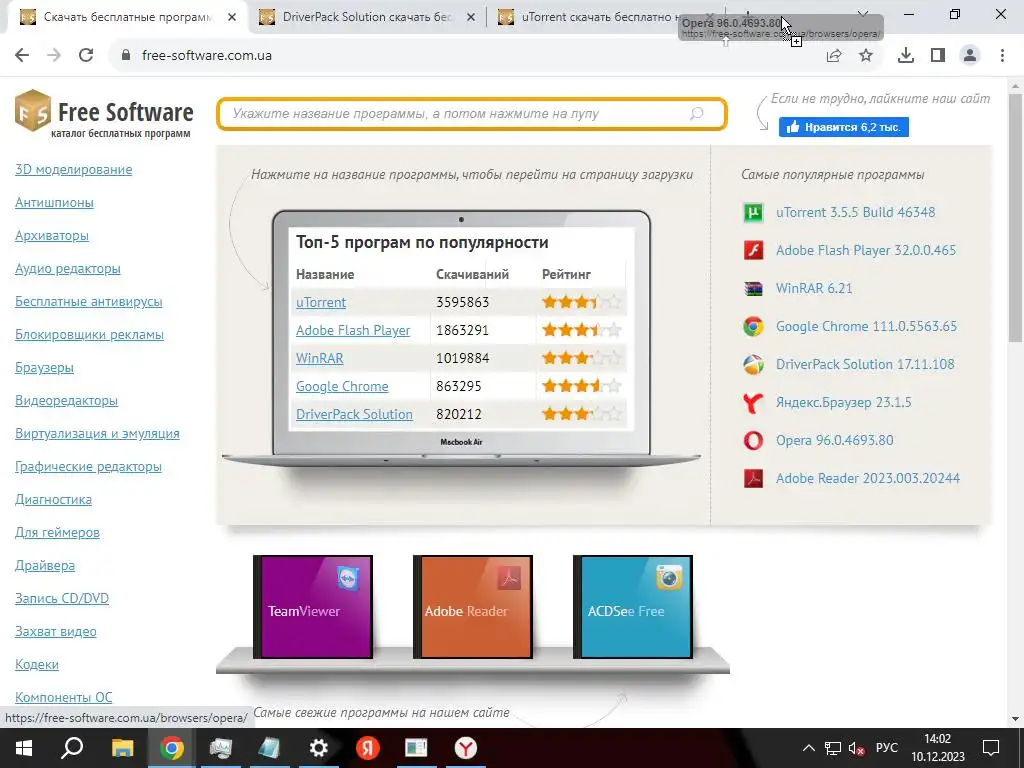The image size is (1024, 768).
Task: Click the Opera icon in popular list
Action: click(753, 440)
